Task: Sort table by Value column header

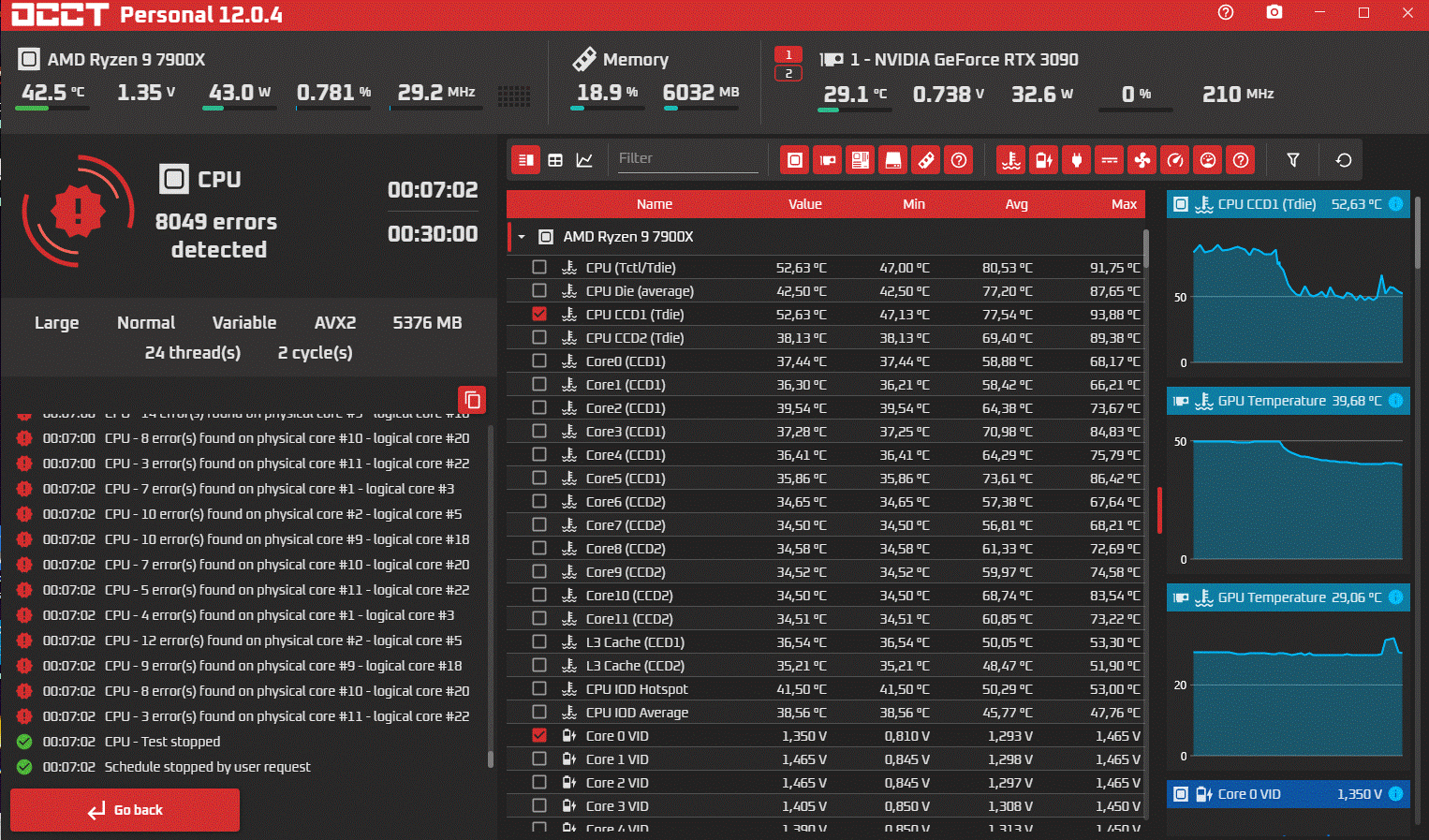Action: pos(804,204)
